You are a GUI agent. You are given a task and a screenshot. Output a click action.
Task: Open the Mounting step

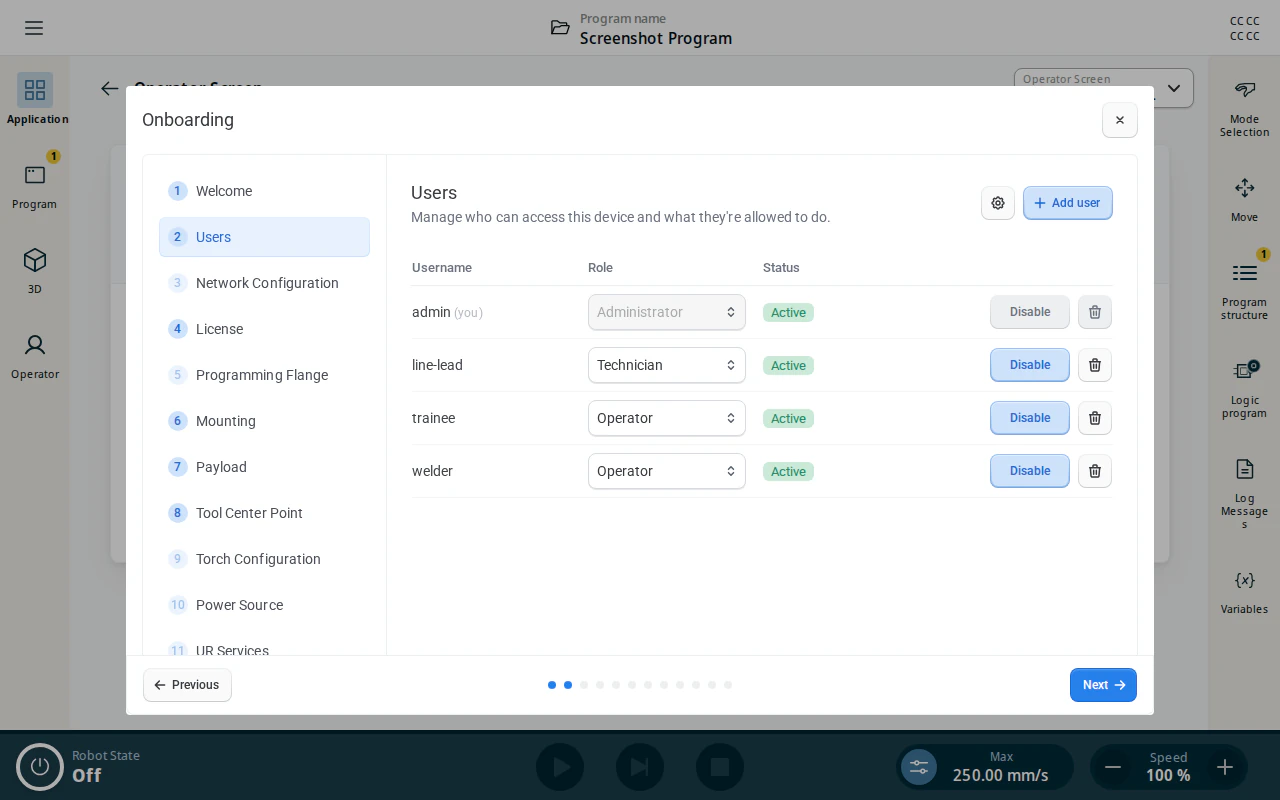(x=264, y=421)
